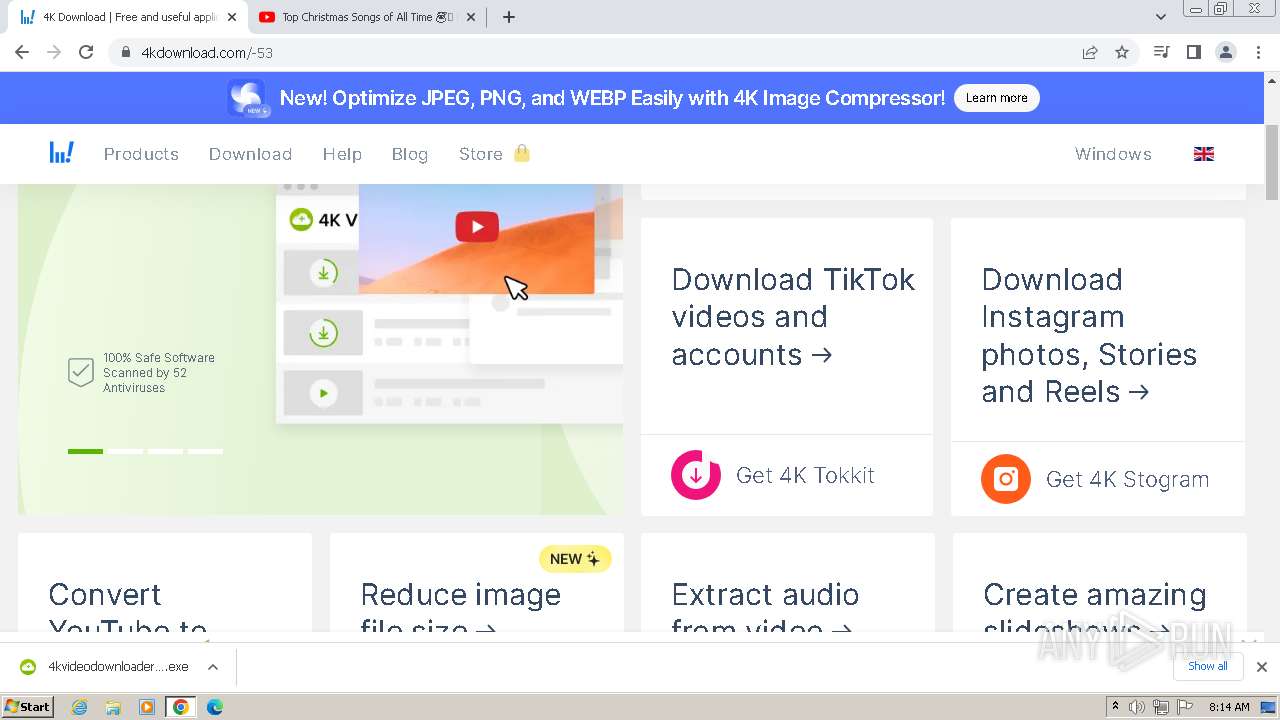This screenshot has height=720, width=1280.
Task: Click Show all downloads button
Action: (x=1208, y=666)
